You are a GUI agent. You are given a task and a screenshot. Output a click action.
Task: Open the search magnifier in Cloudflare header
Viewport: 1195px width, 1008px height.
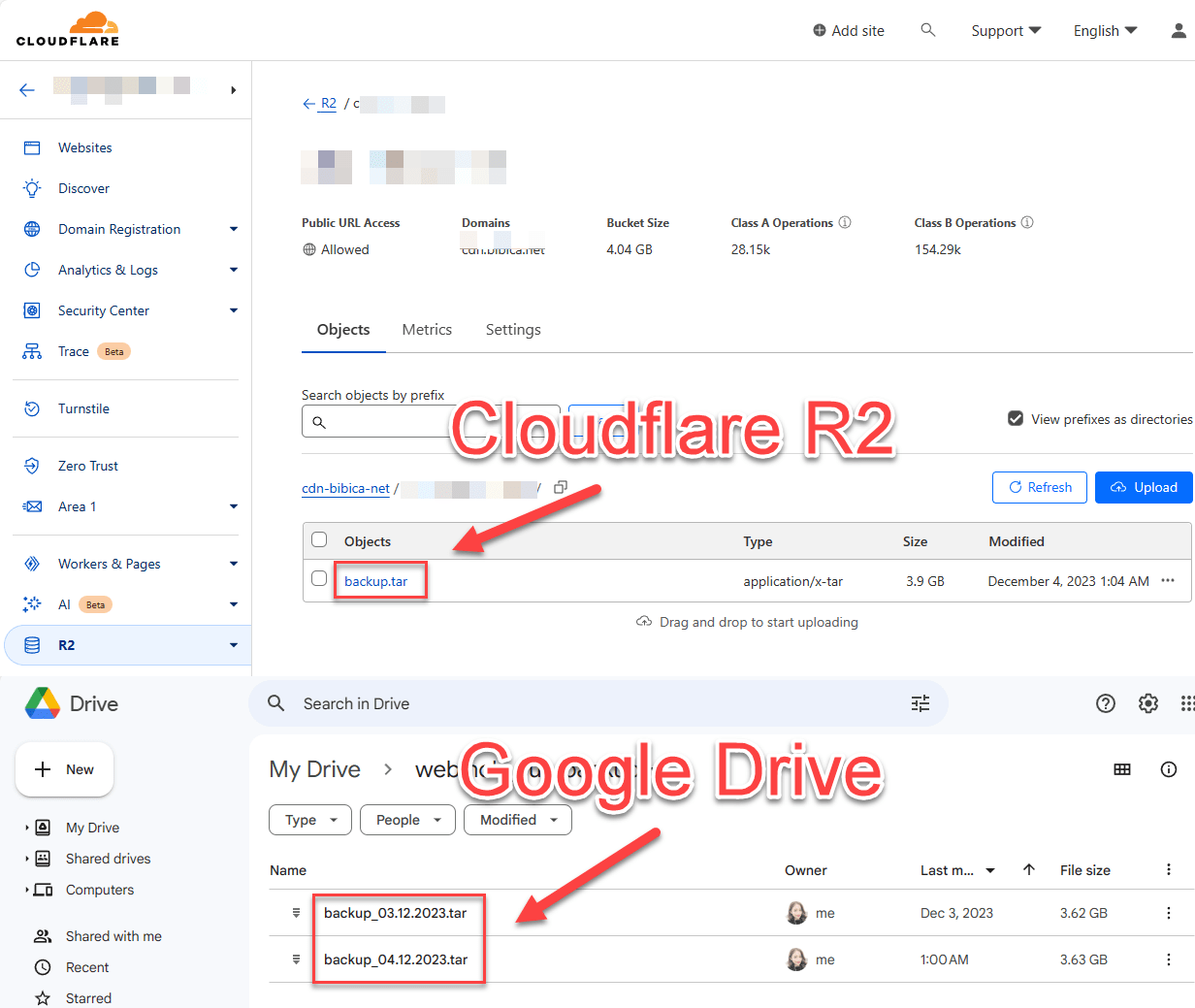(928, 30)
